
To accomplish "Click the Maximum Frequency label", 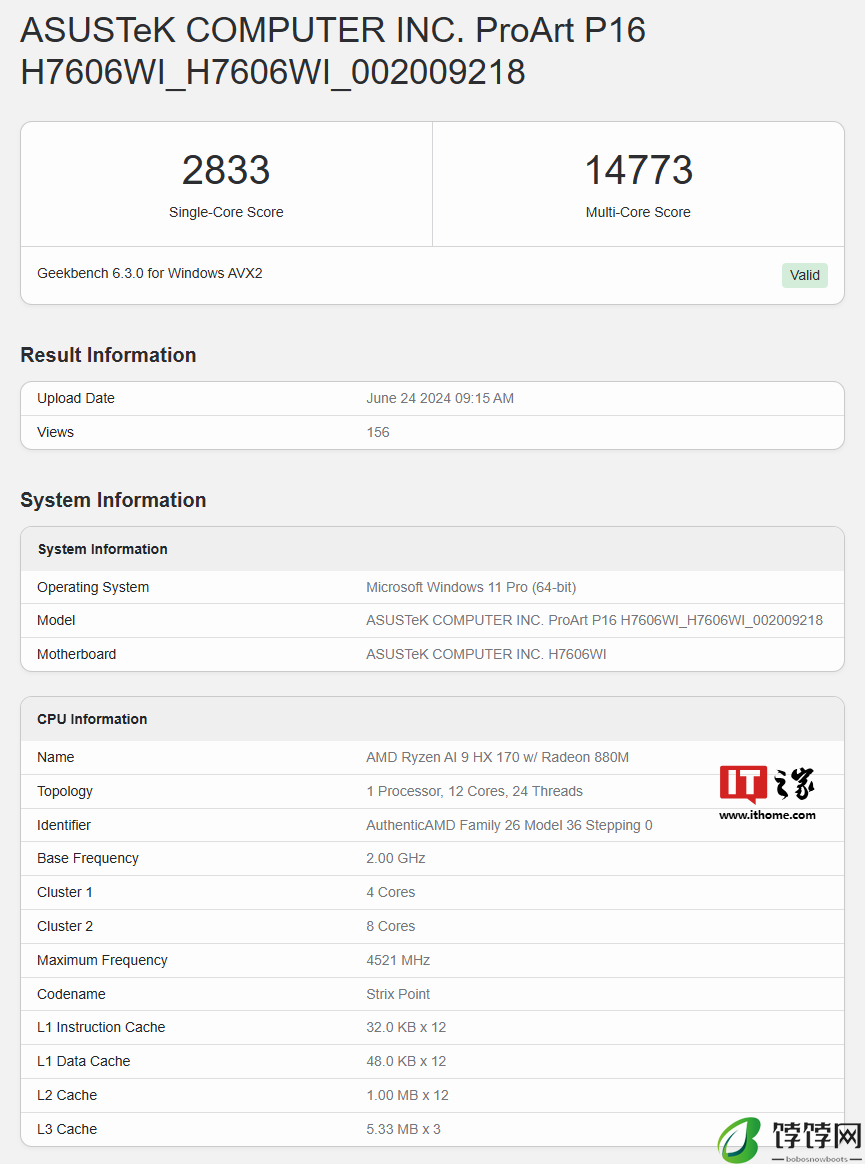I will click(102, 960).
